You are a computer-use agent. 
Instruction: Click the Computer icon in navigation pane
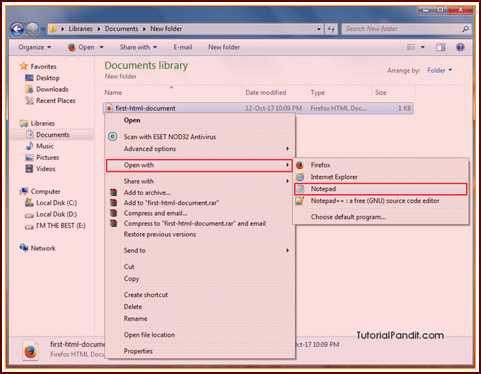(x=24, y=191)
